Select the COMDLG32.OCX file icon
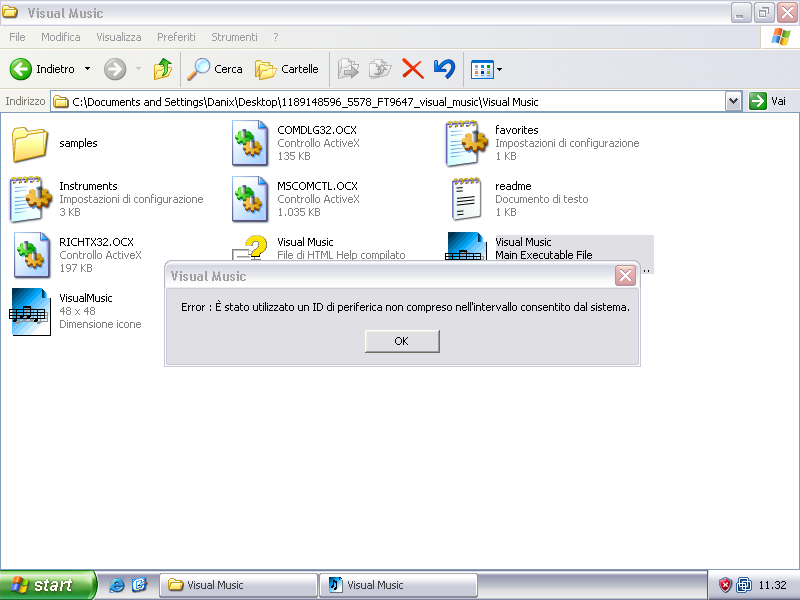The width and height of the screenshot is (800, 600). click(x=248, y=143)
